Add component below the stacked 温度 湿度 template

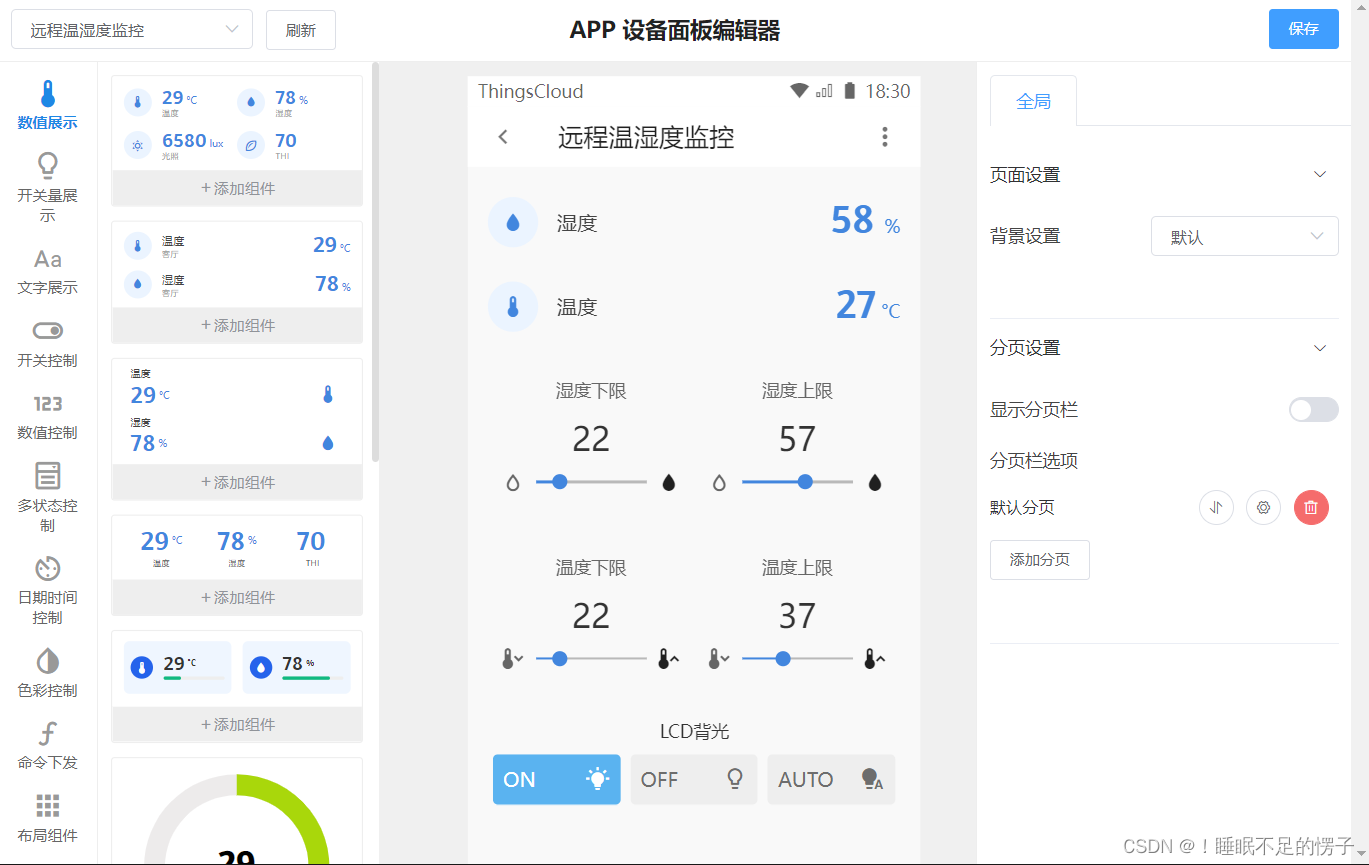237,482
